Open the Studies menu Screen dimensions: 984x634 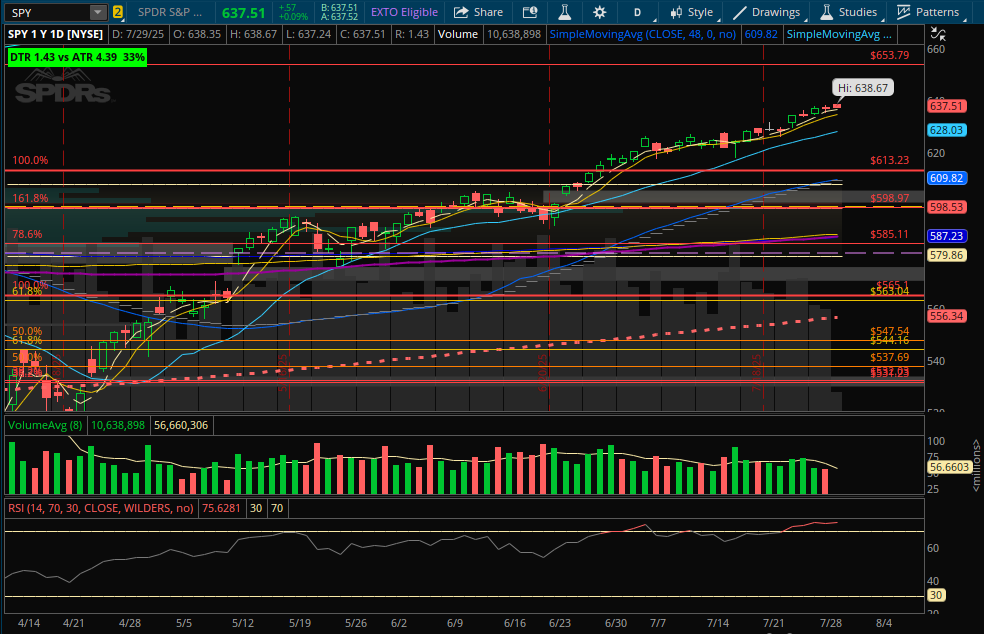pyautogui.click(x=849, y=12)
